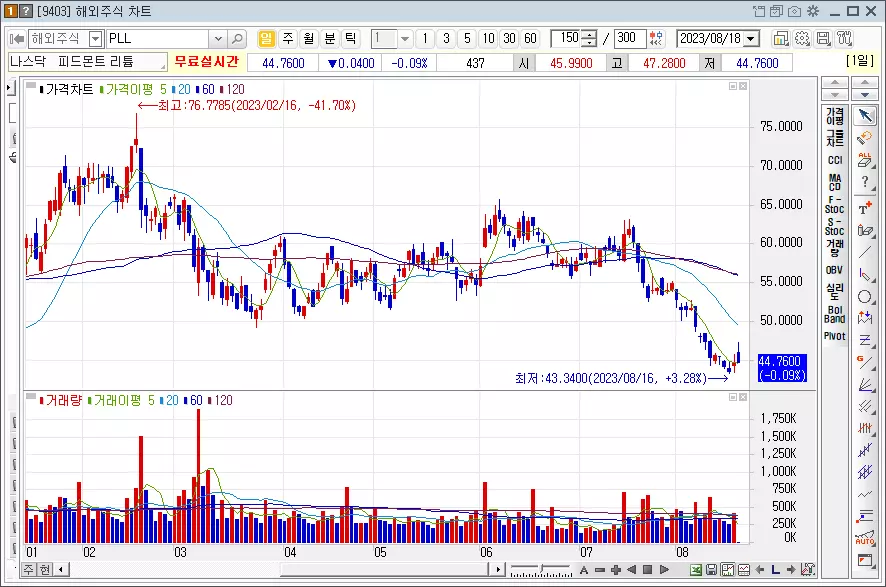
Task: Click the horizontal chart scrollbar thumb
Action: (384, 569)
